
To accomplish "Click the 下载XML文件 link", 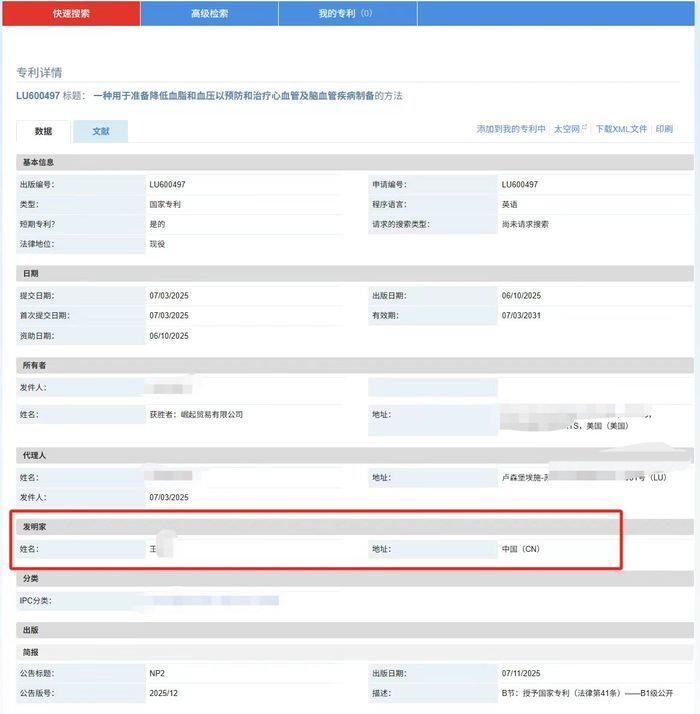I will (621, 129).
